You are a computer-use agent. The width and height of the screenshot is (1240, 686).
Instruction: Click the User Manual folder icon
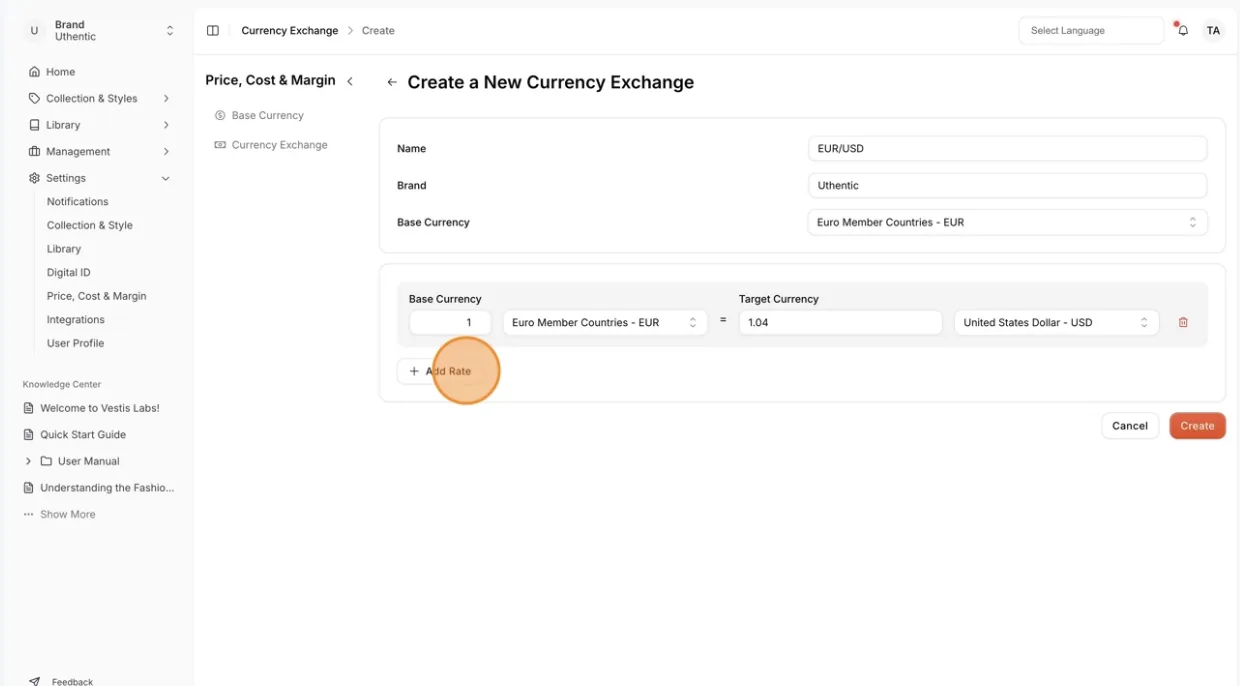click(x=46, y=461)
